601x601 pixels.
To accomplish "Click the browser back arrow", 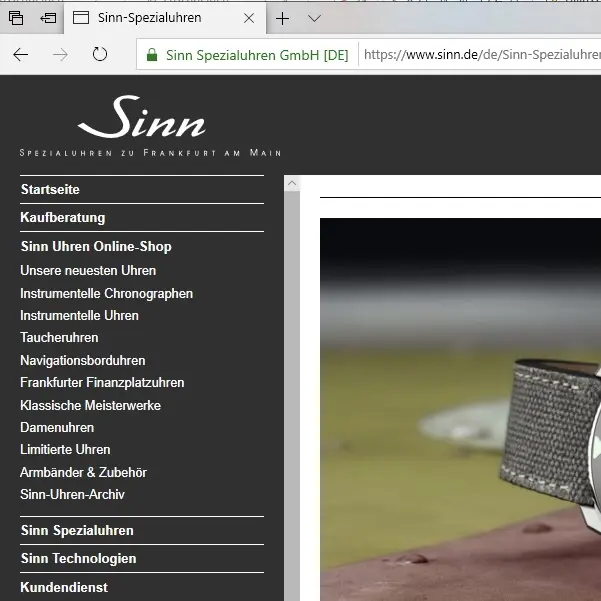I will [x=20, y=55].
